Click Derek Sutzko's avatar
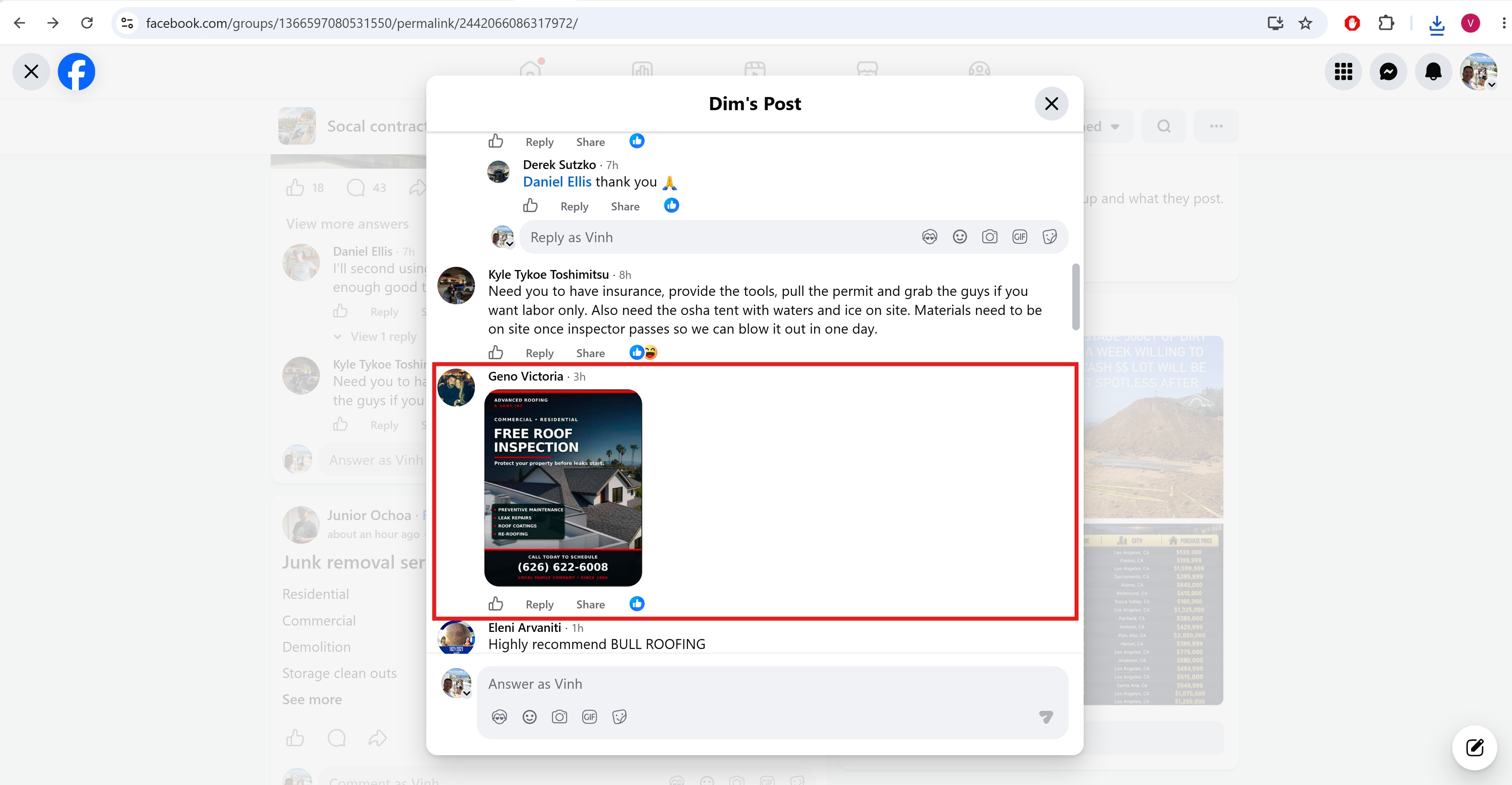The image size is (1512, 785). pos(498,172)
